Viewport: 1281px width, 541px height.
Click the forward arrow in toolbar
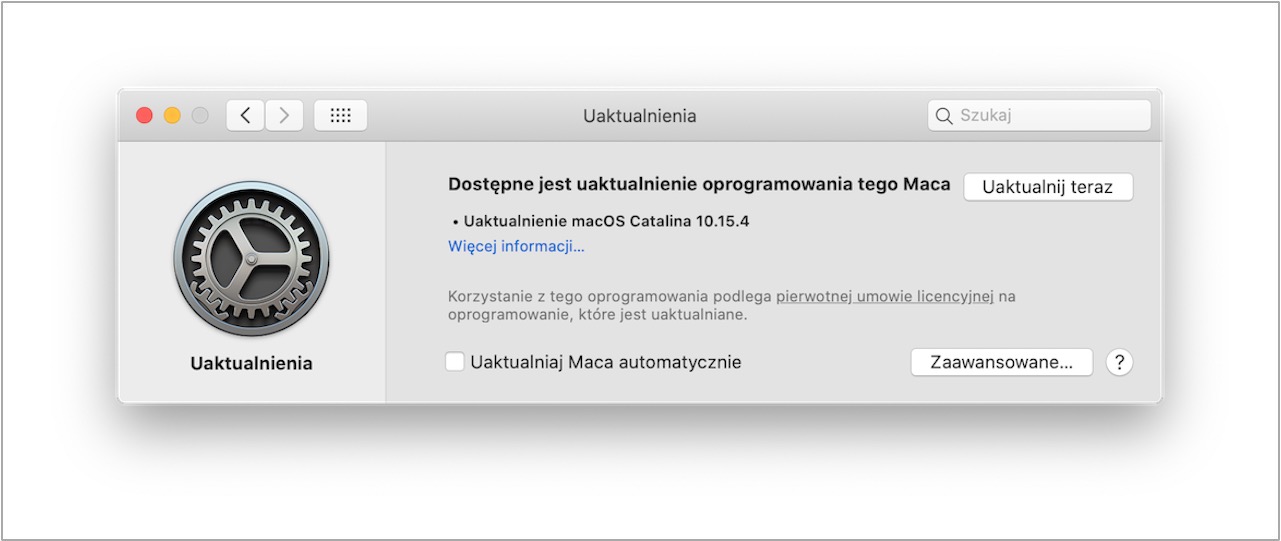(284, 115)
